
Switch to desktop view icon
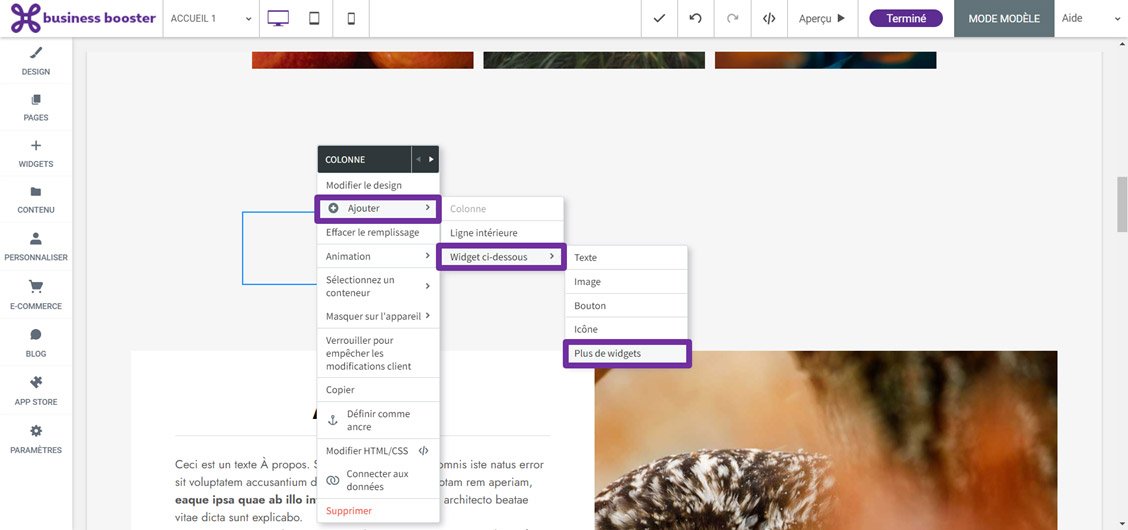[278, 18]
